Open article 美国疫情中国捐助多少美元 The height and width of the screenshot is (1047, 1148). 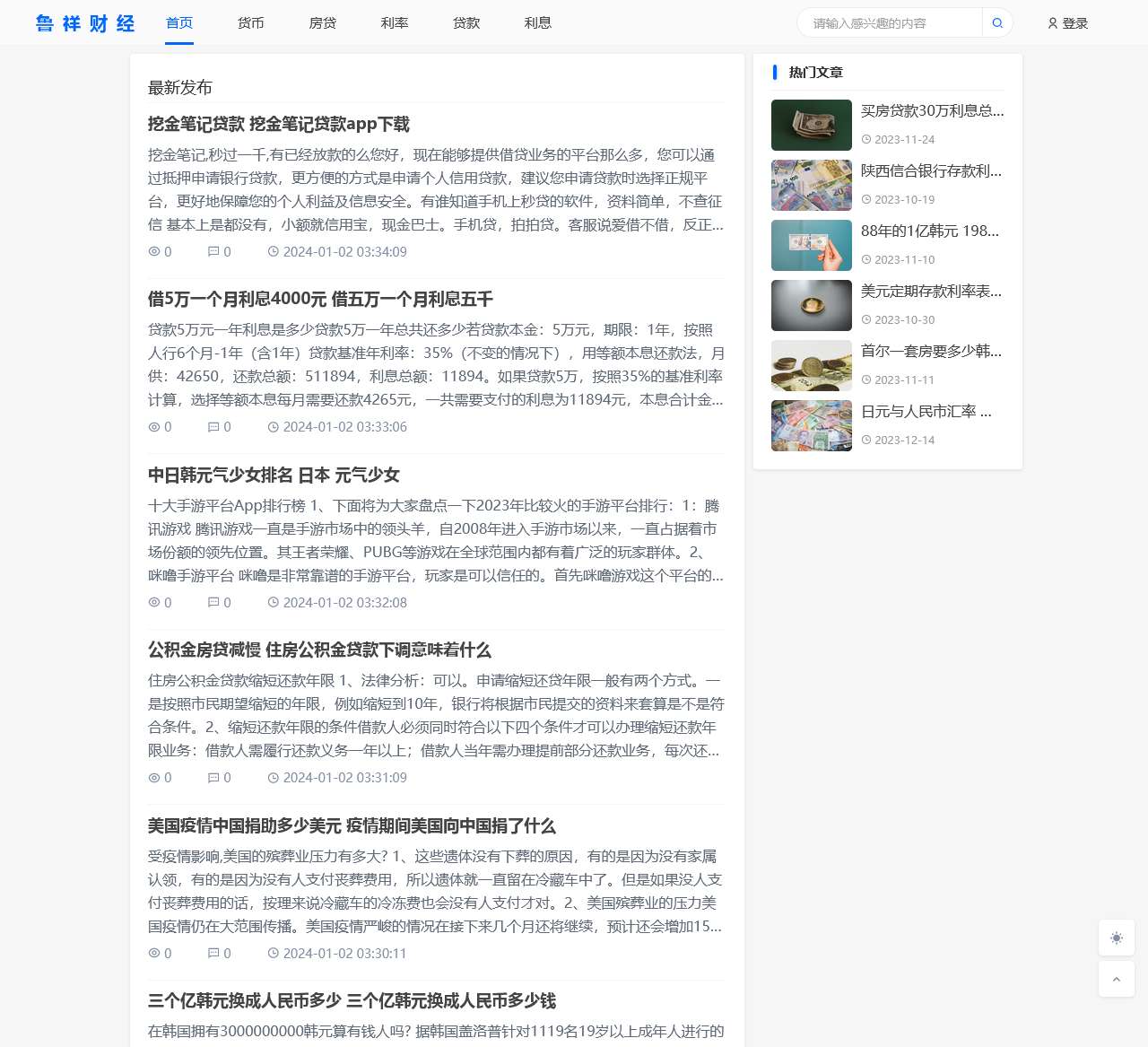(x=352, y=826)
